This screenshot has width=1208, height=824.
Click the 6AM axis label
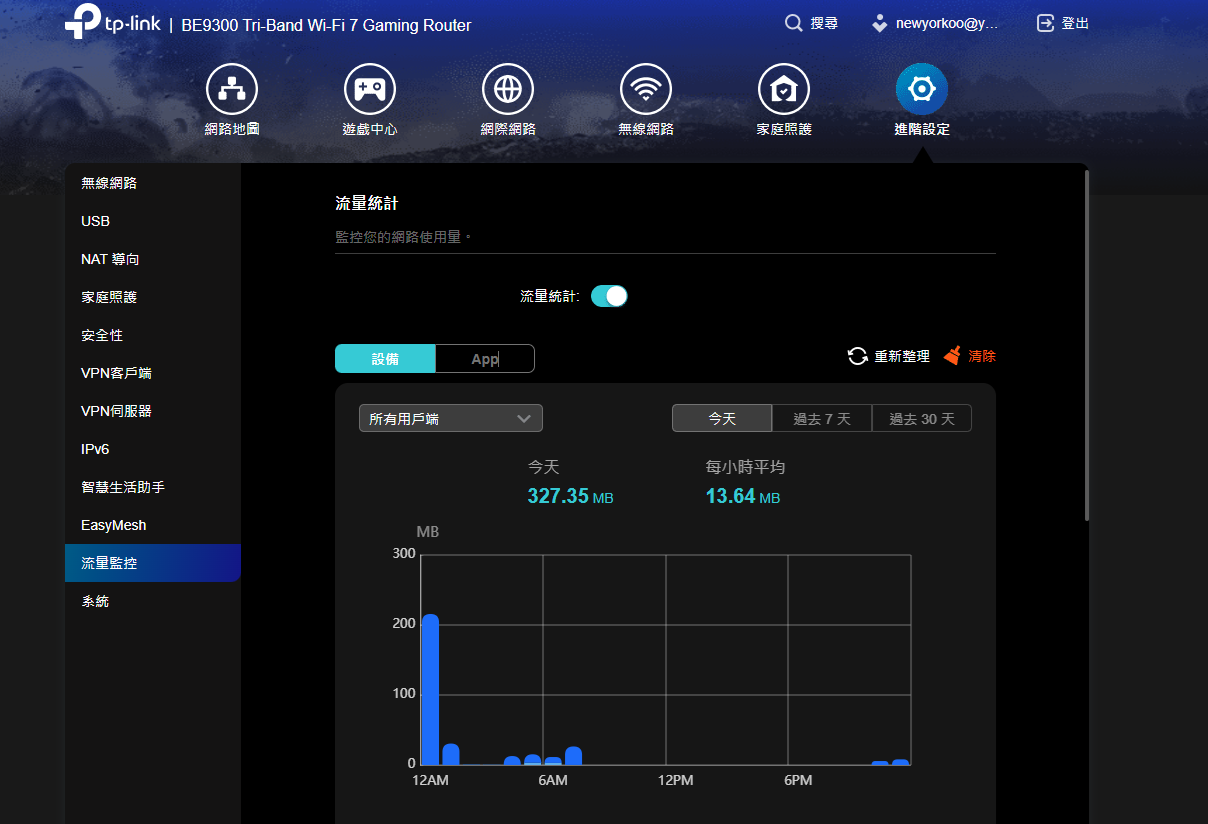click(553, 780)
